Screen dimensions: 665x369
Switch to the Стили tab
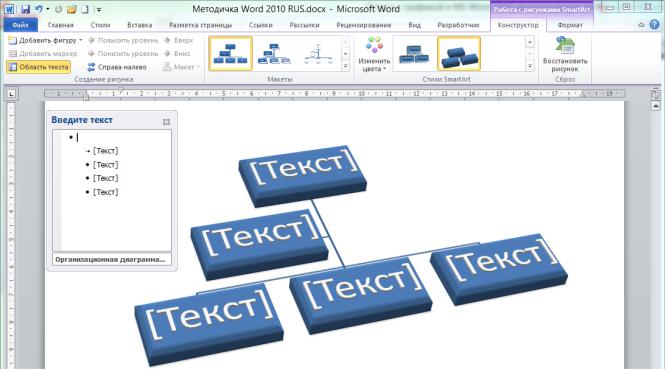click(x=101, y=25)
